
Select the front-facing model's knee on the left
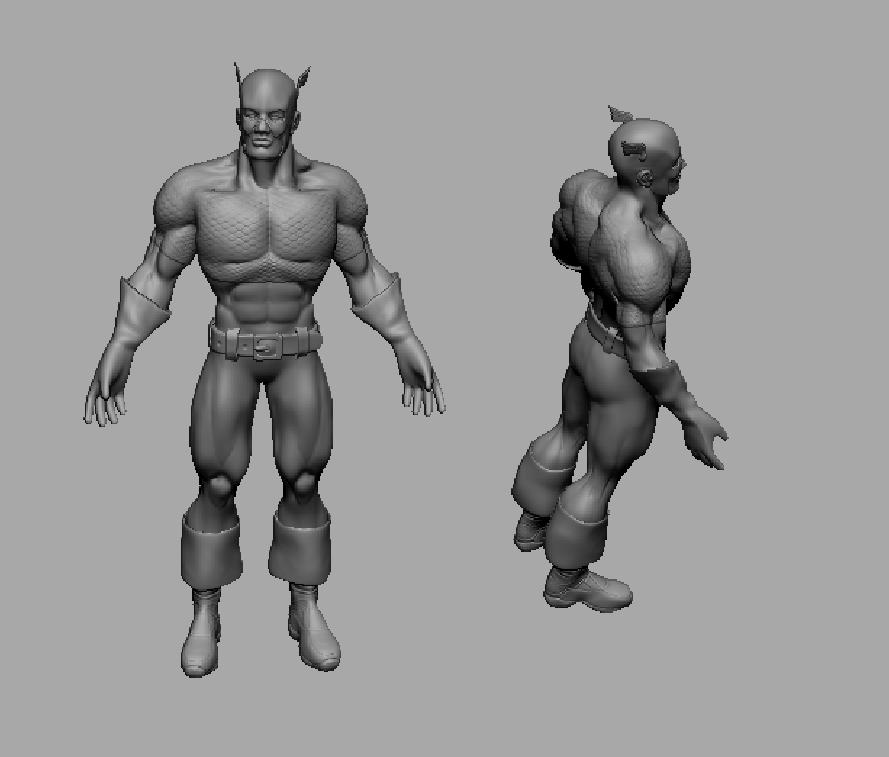(218, 488)
